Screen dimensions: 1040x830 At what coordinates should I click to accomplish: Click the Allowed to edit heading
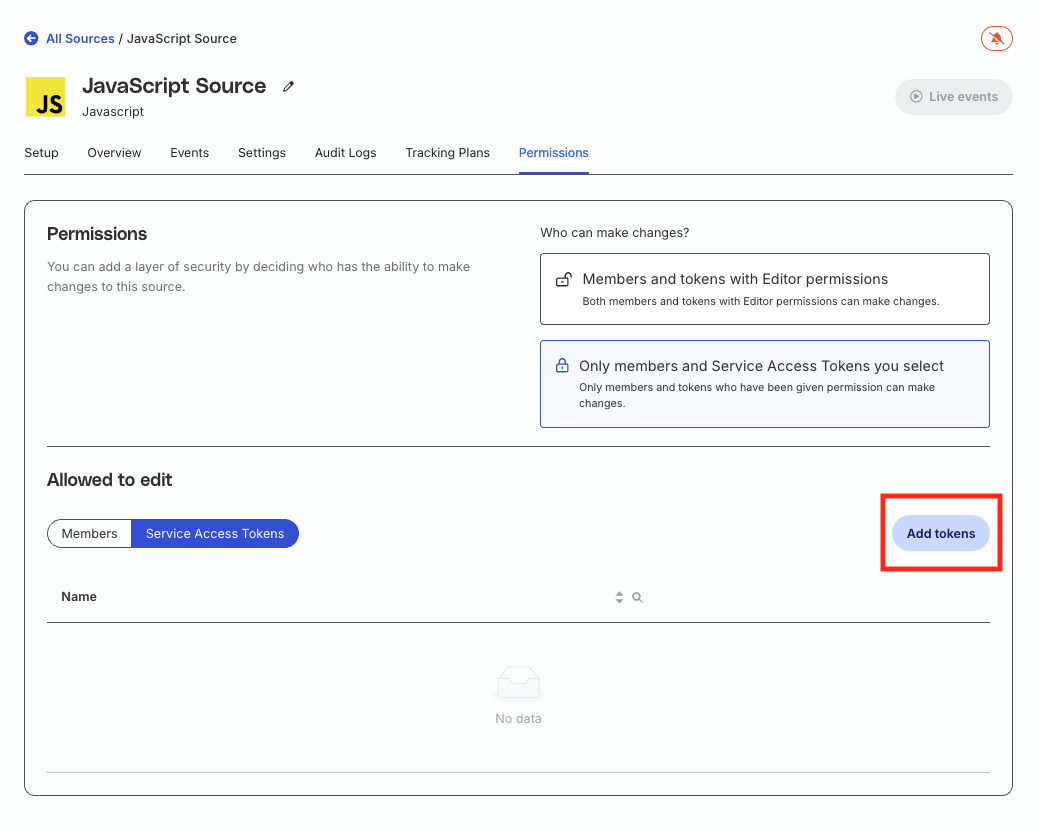coord(109,480)
